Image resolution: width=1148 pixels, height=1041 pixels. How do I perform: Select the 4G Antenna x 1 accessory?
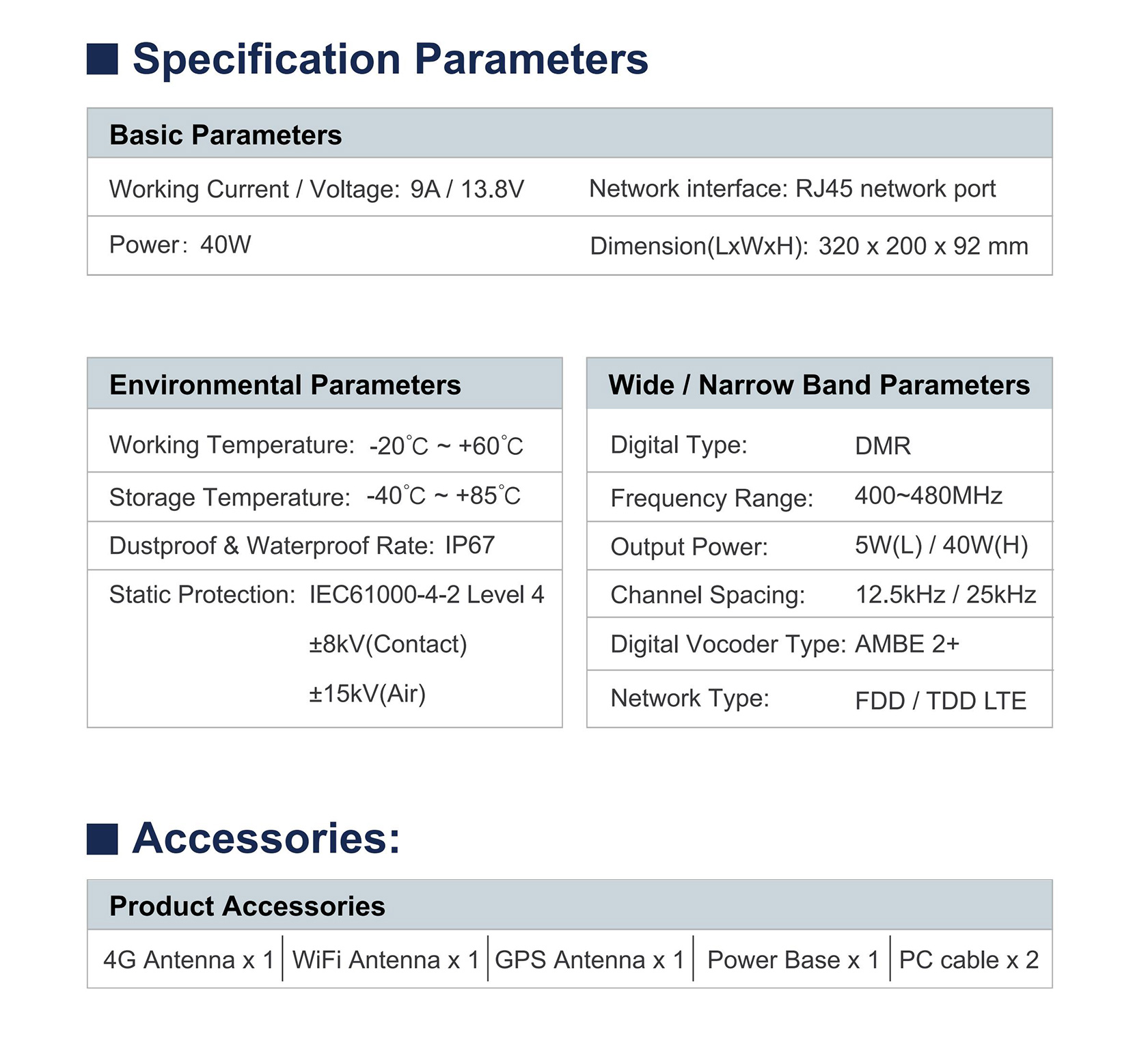click(x=188, y=960)
